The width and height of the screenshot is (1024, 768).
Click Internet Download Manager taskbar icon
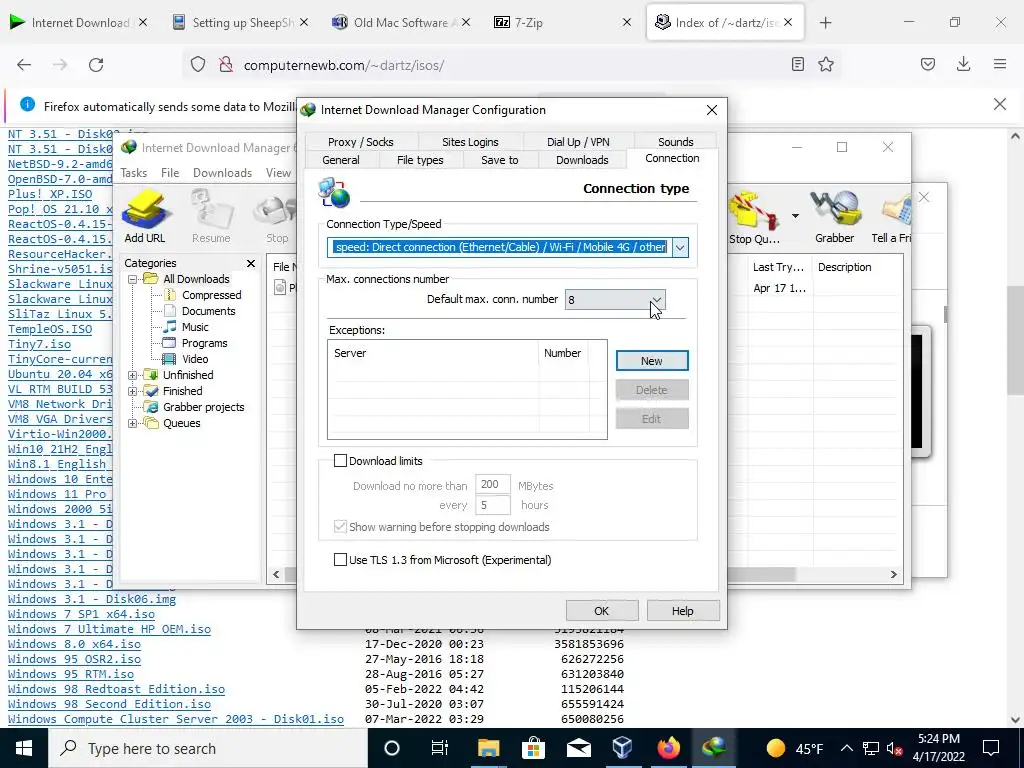(714, 748)
